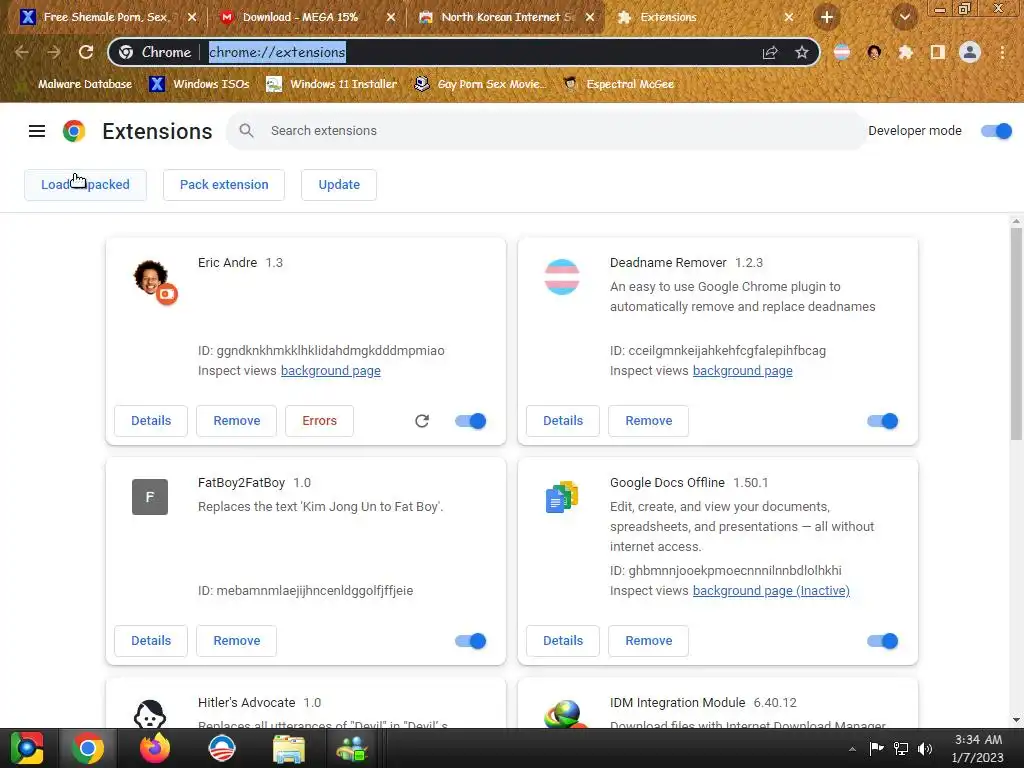This screenshot has width=1024, height=768.
Task: Open Details for Deadname Remover
Action: tap(563, 421)
